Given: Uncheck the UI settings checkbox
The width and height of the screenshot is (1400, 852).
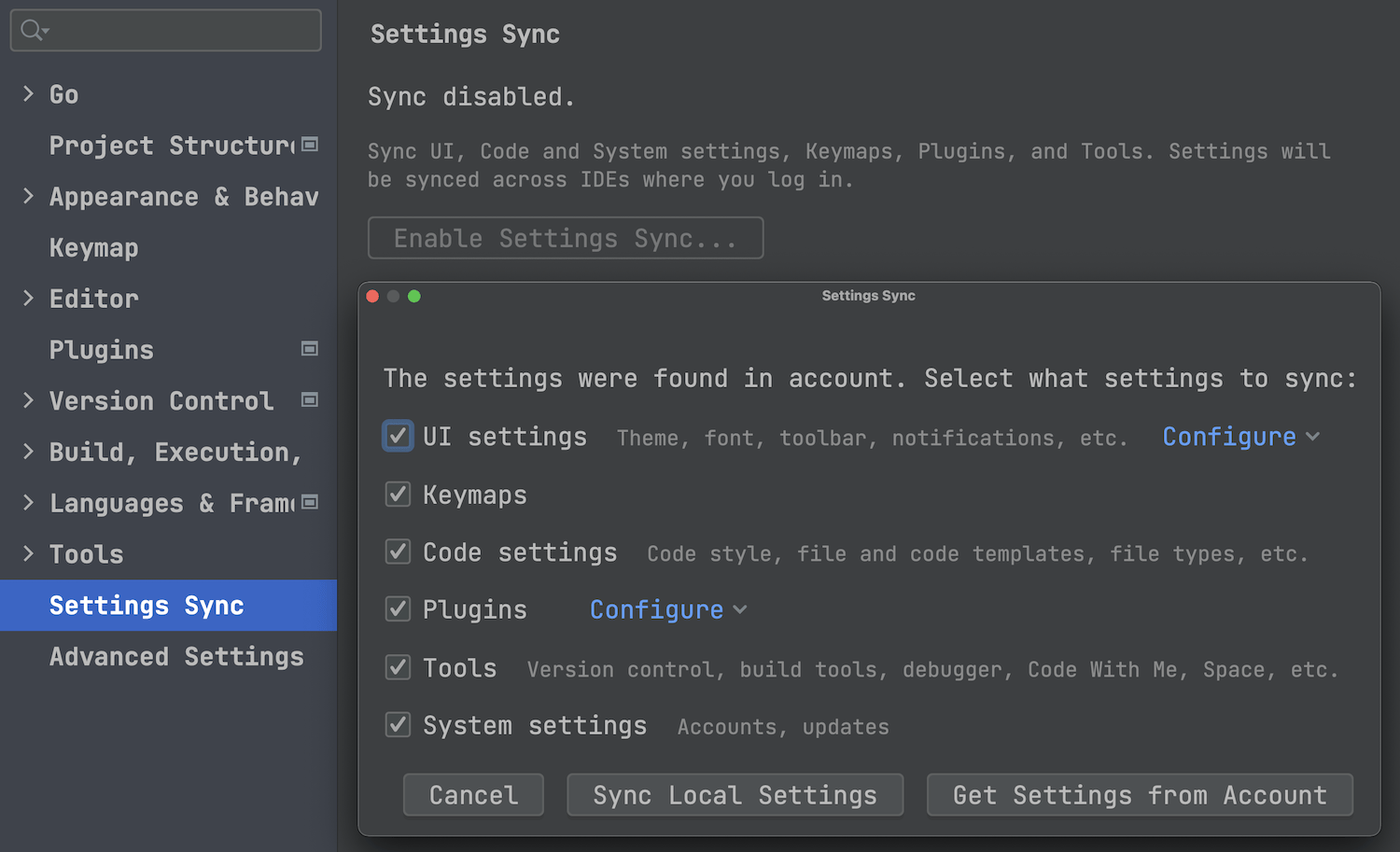Looking at the screenshot, I should click(398, 436).
